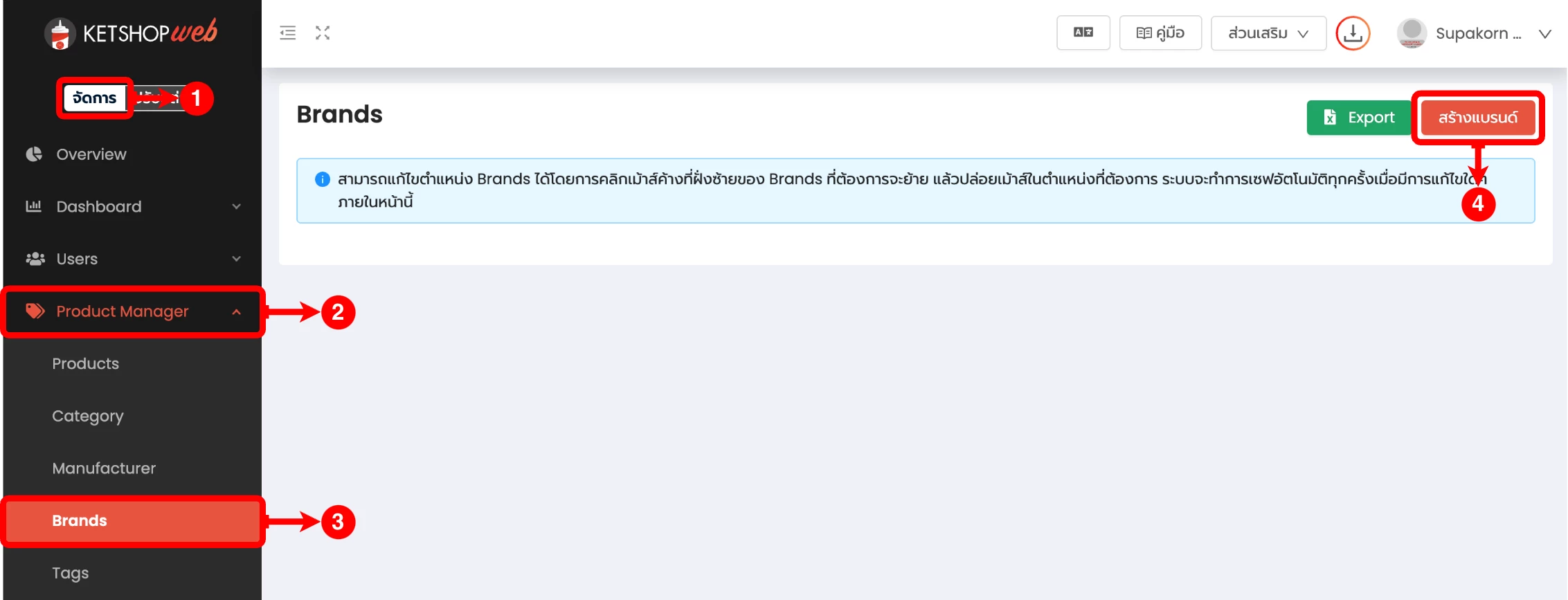
Task: Click the Overview pie chart icon
Action: click(x=34, y=154)
